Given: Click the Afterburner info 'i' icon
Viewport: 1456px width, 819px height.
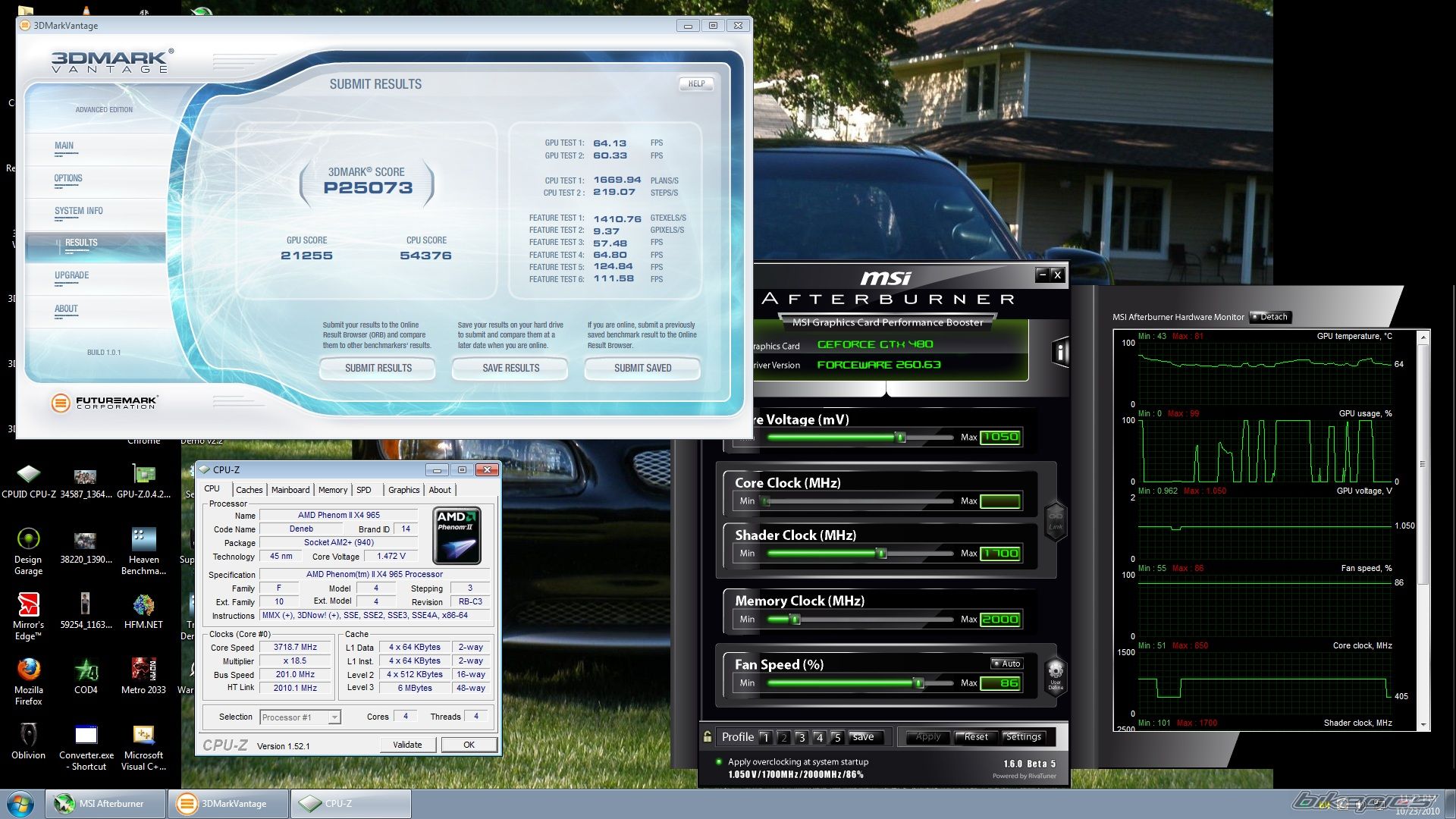Looking at the screenshot, I should [1060, 351].
